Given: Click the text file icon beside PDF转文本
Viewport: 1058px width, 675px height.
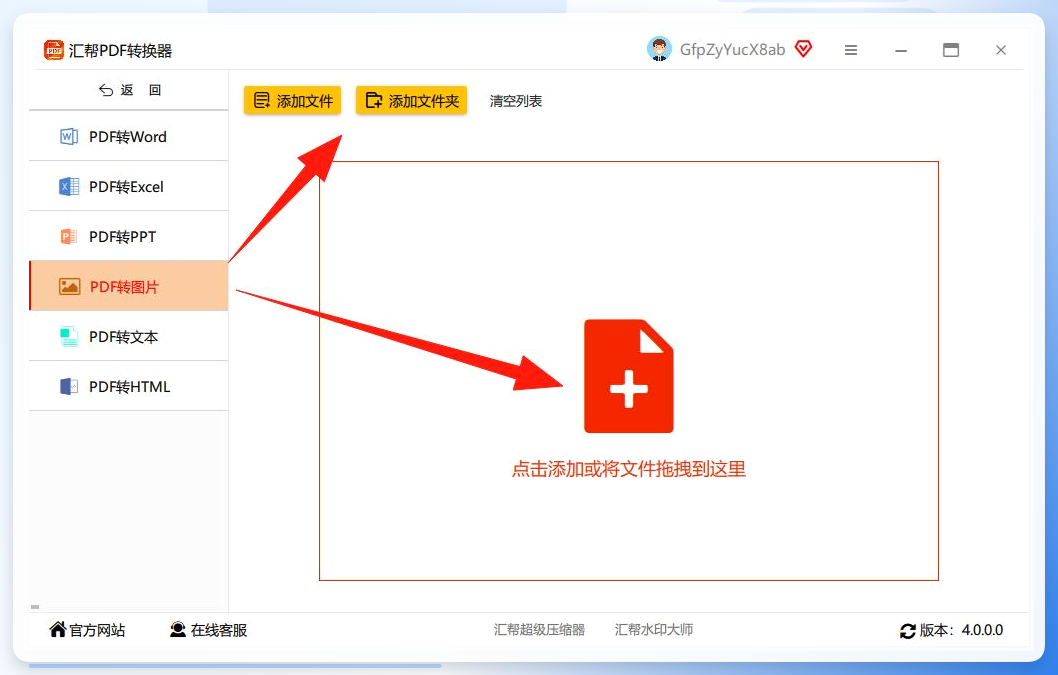Looking at the screenshot, I should [x=69, y=336].
